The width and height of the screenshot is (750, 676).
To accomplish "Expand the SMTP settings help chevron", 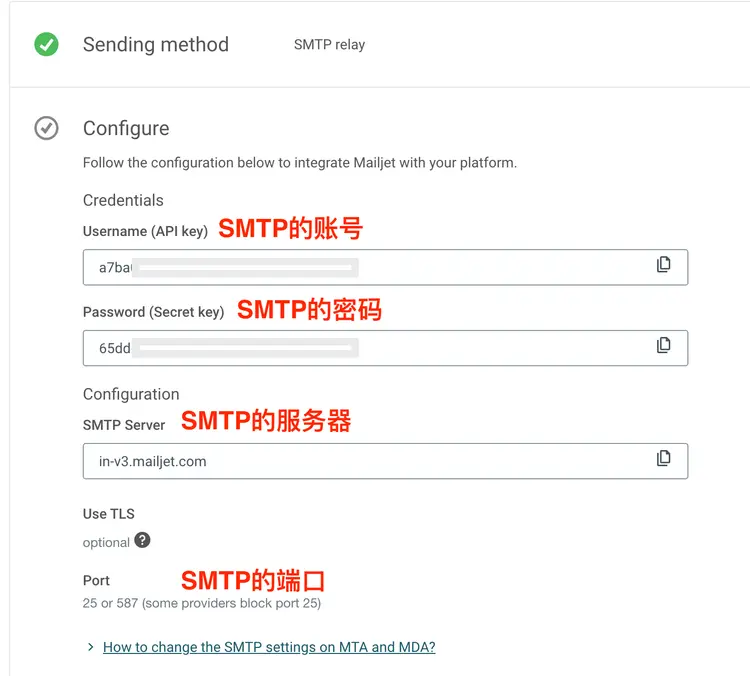I will tap(91, 647).
